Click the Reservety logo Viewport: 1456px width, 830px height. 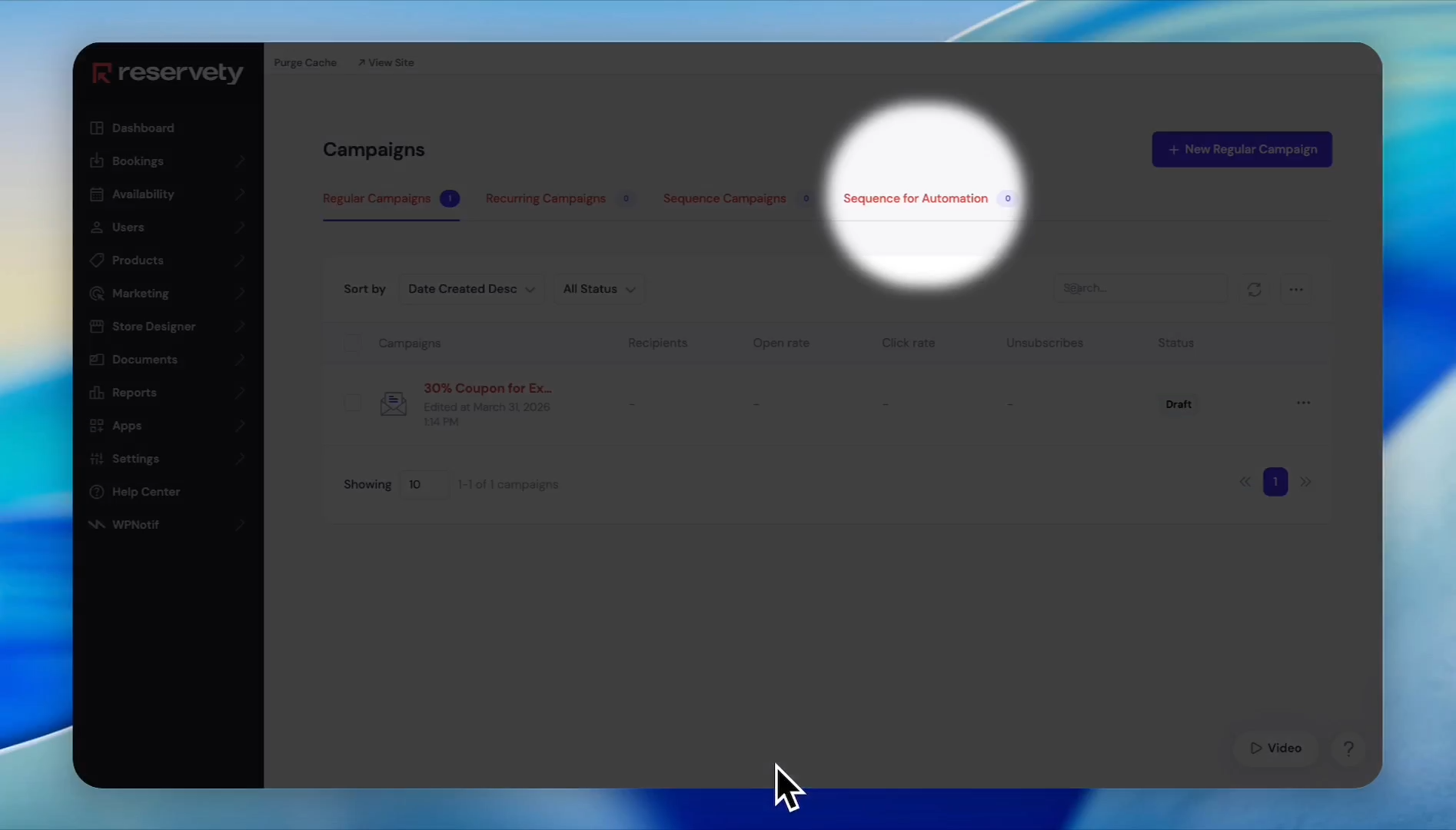[168, 73]
